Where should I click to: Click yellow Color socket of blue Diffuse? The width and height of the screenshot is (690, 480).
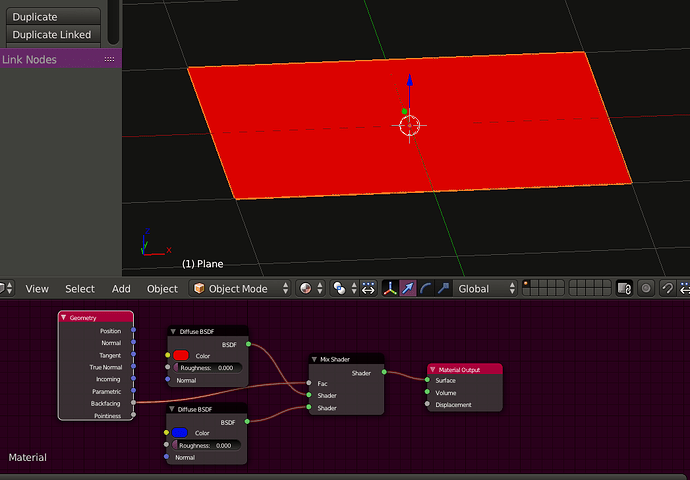point(166,432)
